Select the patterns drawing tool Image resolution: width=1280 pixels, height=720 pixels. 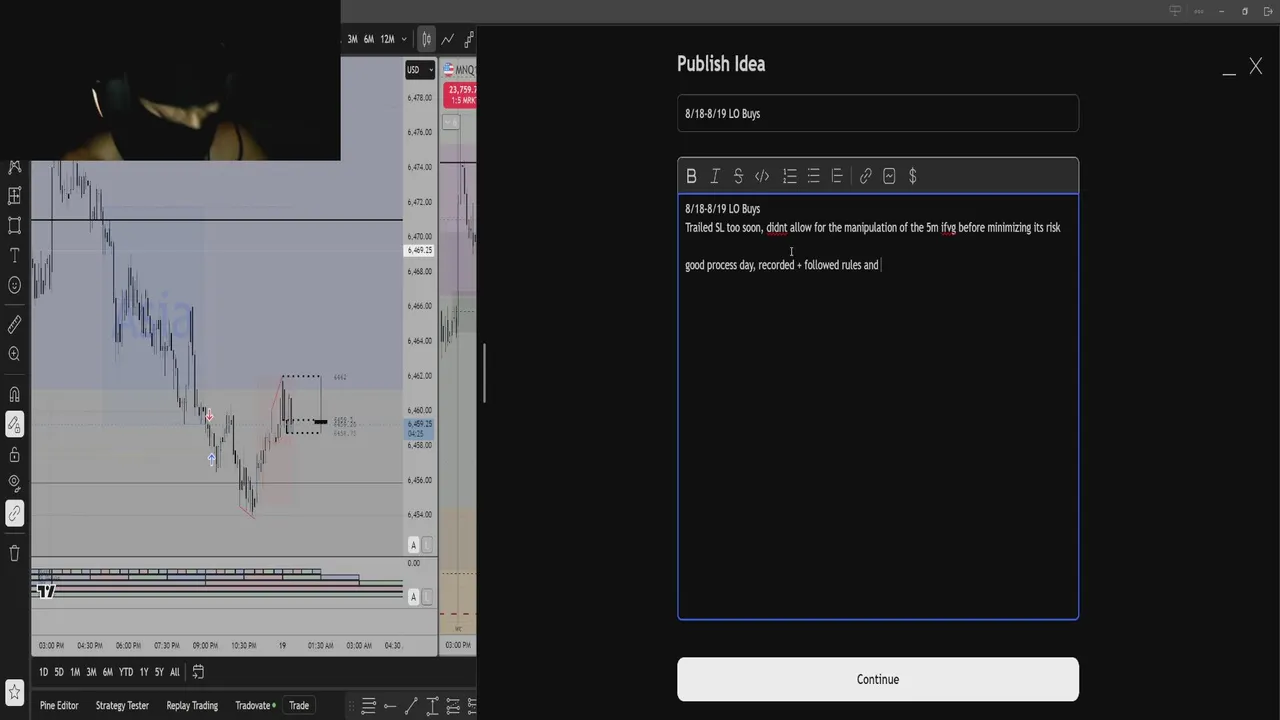[x=14, y=166]
